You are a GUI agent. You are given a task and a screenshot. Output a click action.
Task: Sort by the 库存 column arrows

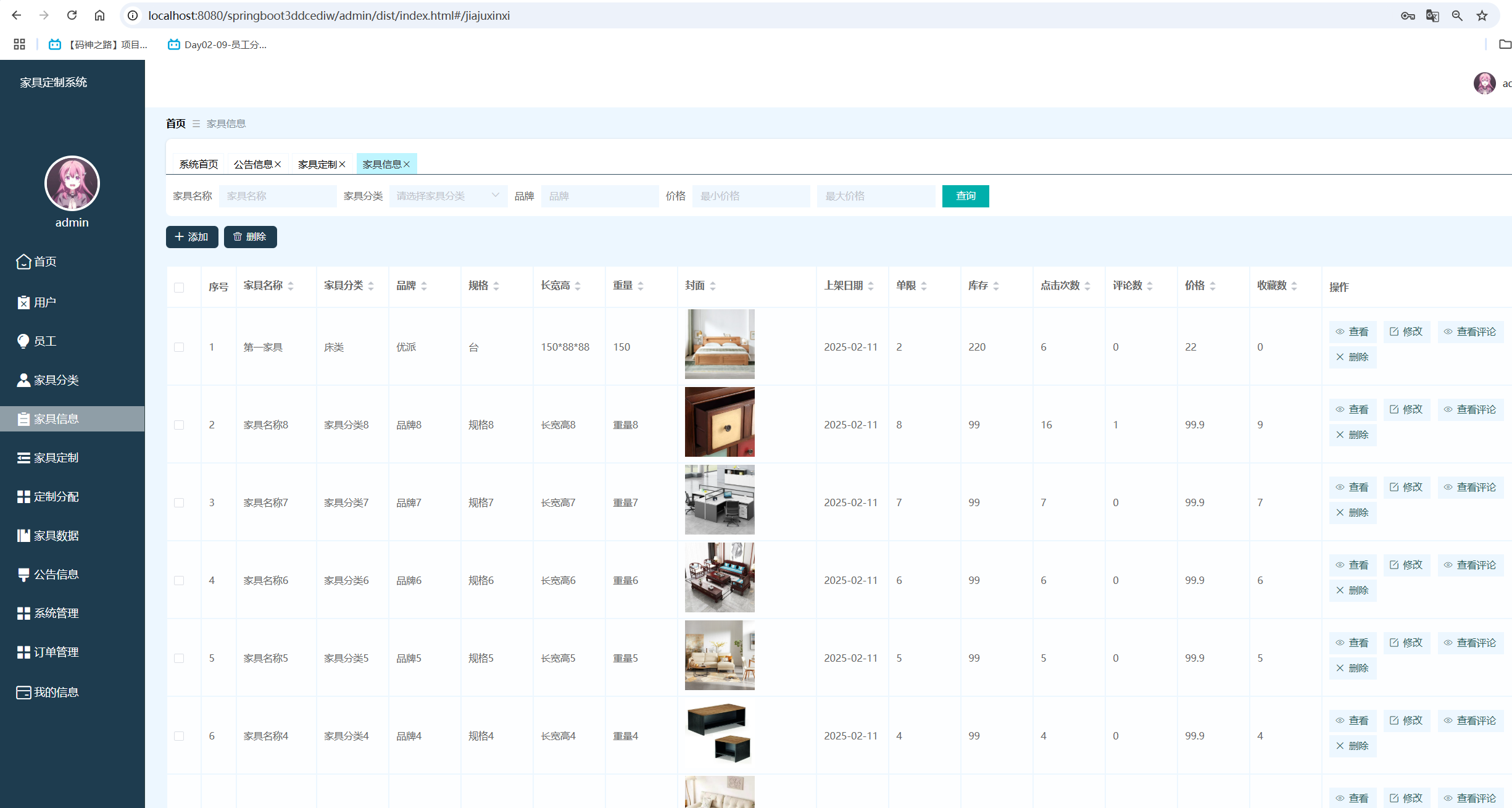996,286
